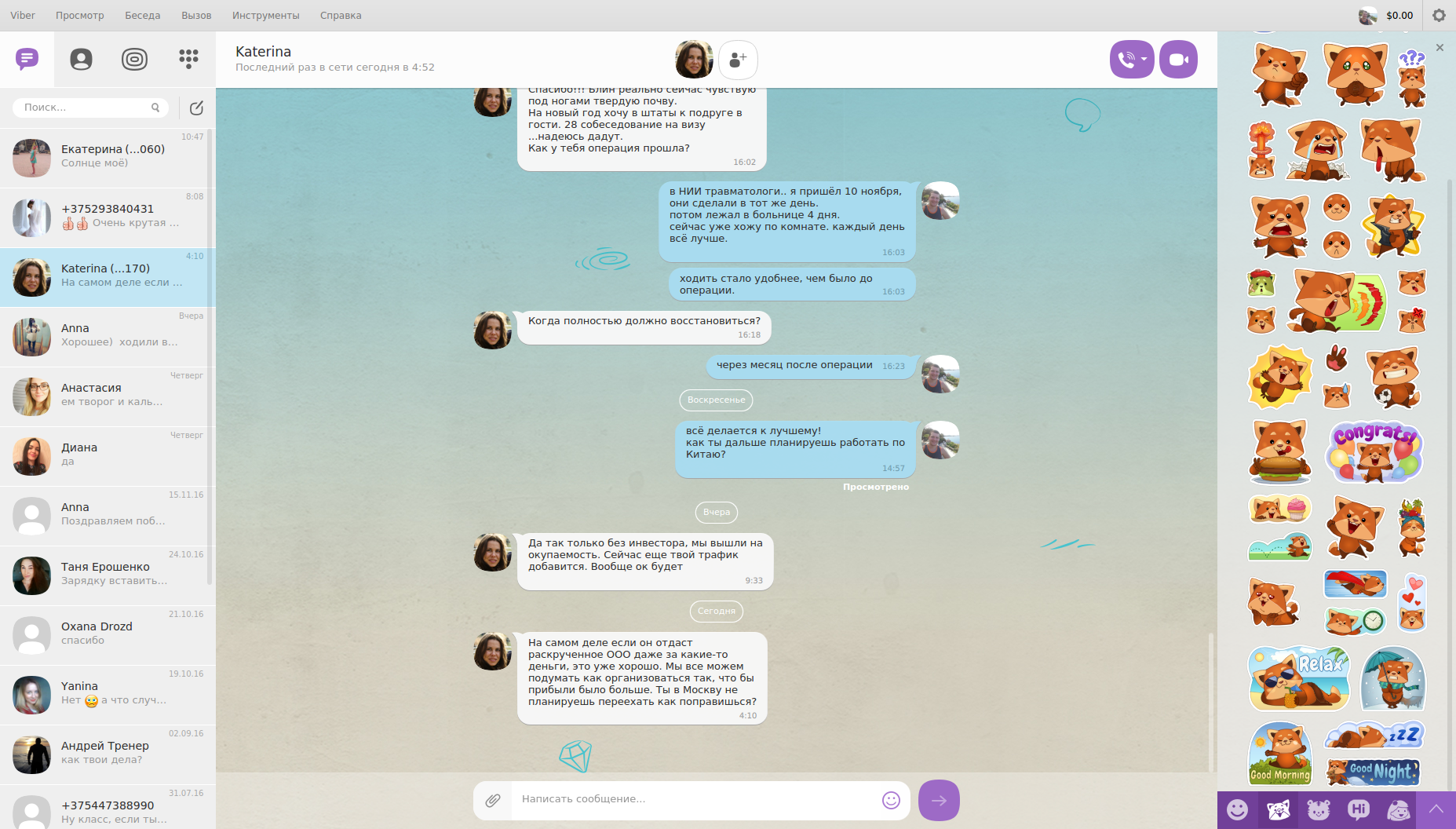This screenshot has height=829, width=1456.
Task: Send the panda with umbrella sticker
Action: pos(1393,678)
